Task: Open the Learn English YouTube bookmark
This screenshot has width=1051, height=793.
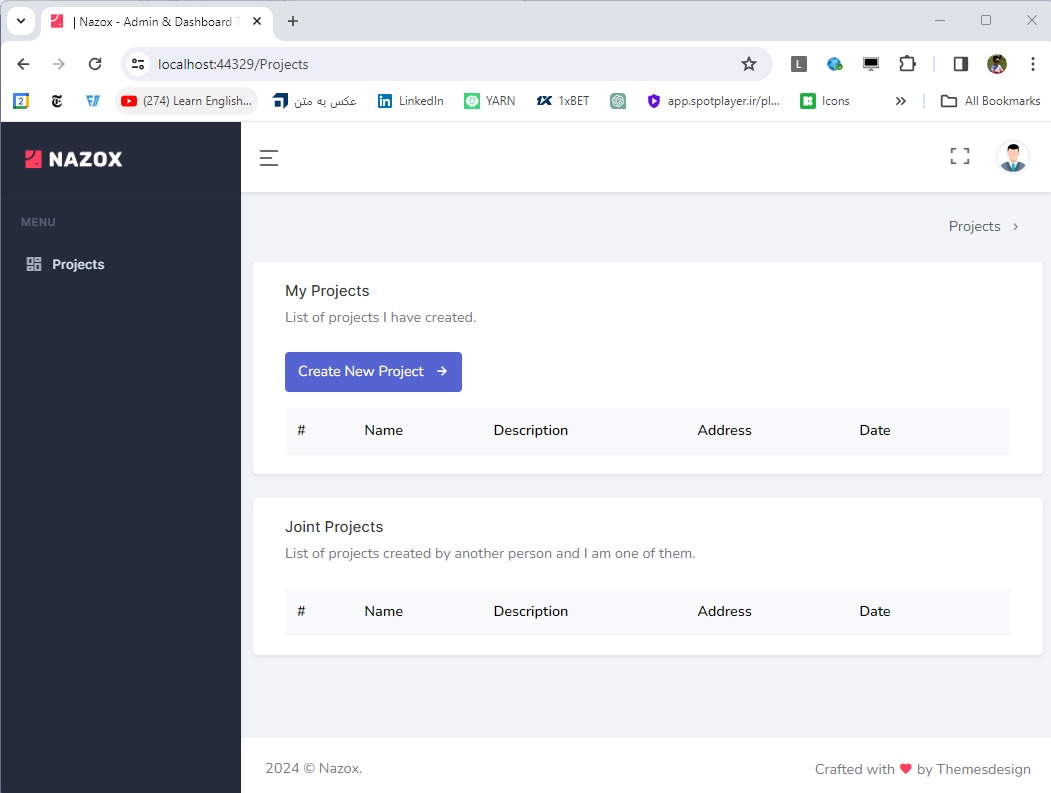Action: coord(186,101)
